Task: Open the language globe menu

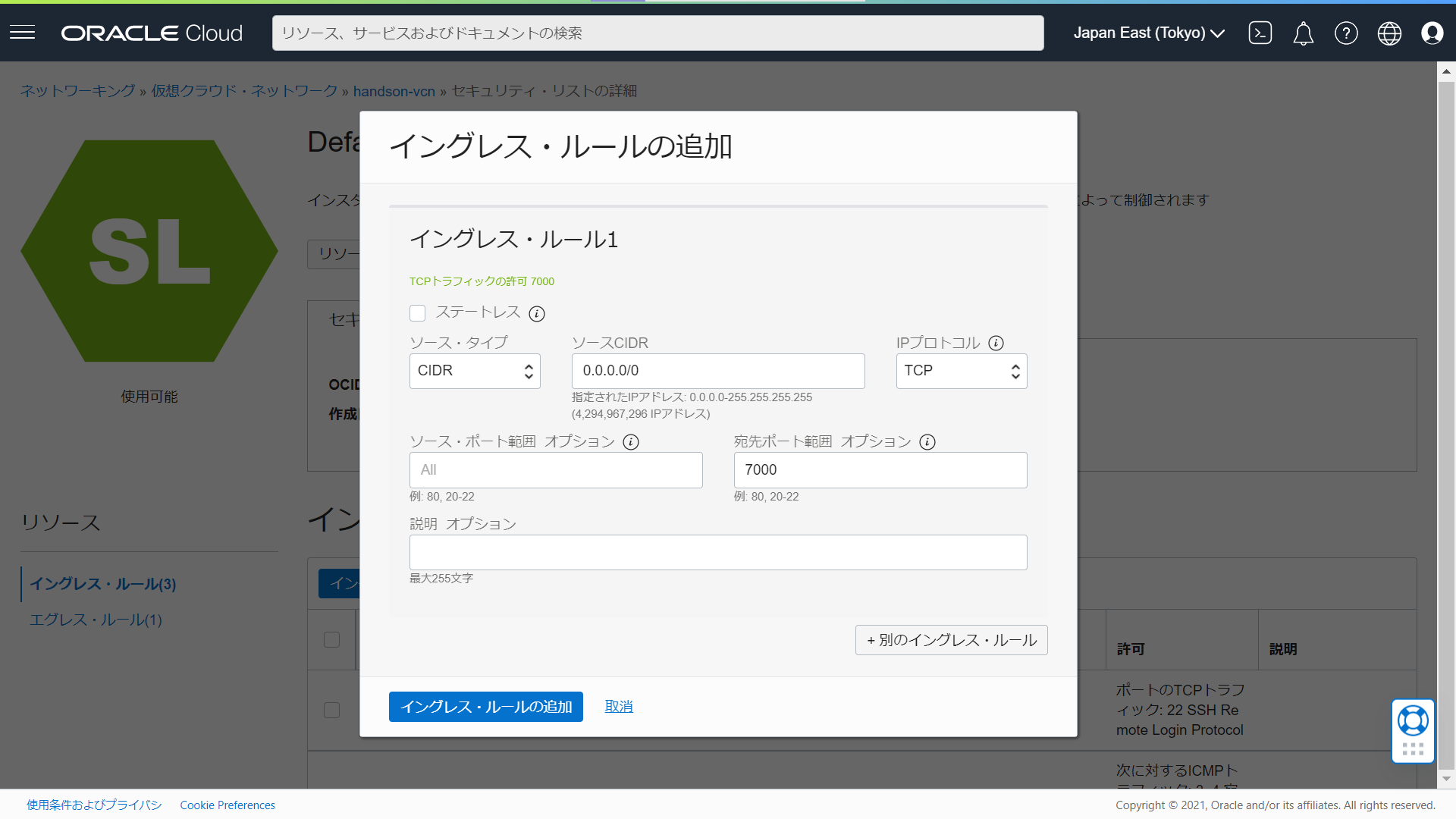Action: coord(1389,33)
